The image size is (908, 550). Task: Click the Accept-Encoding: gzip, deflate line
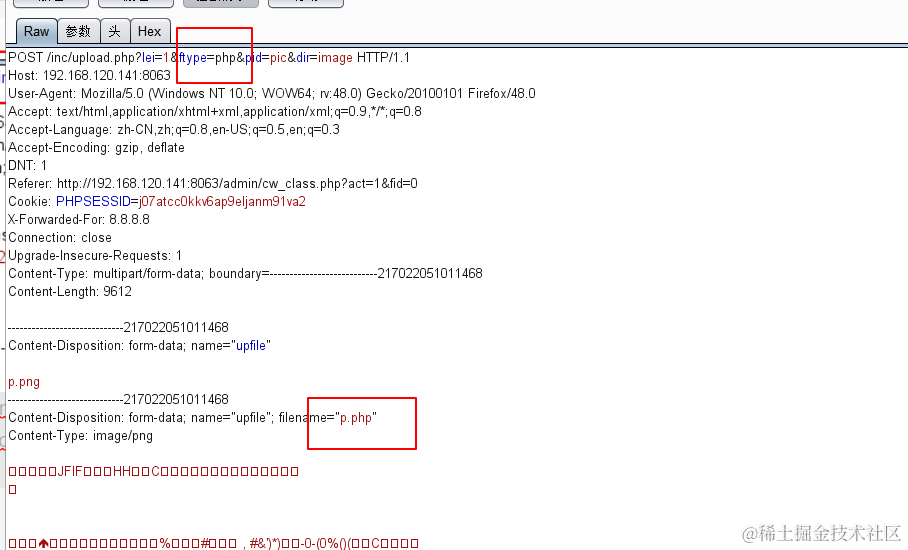point(96,148)
